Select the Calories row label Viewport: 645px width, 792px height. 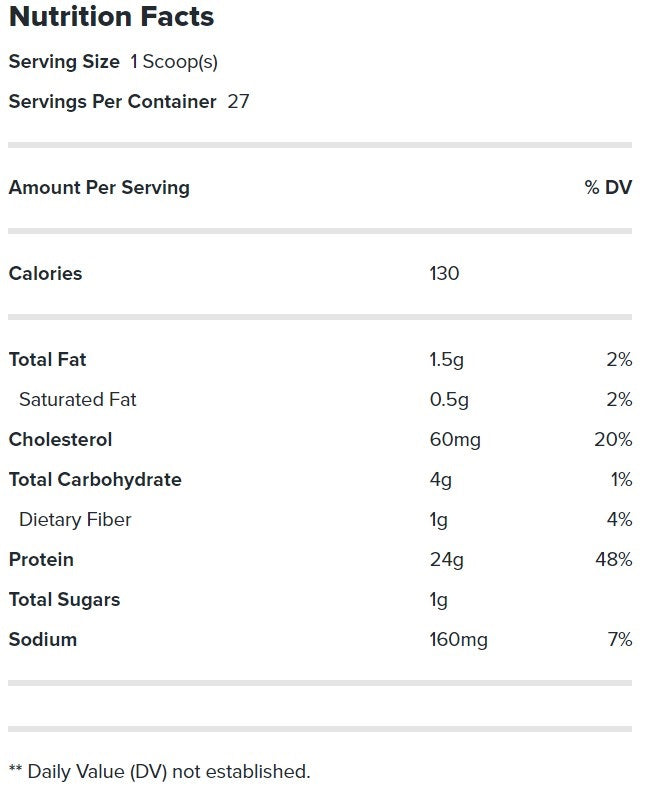tap(45, 273)
